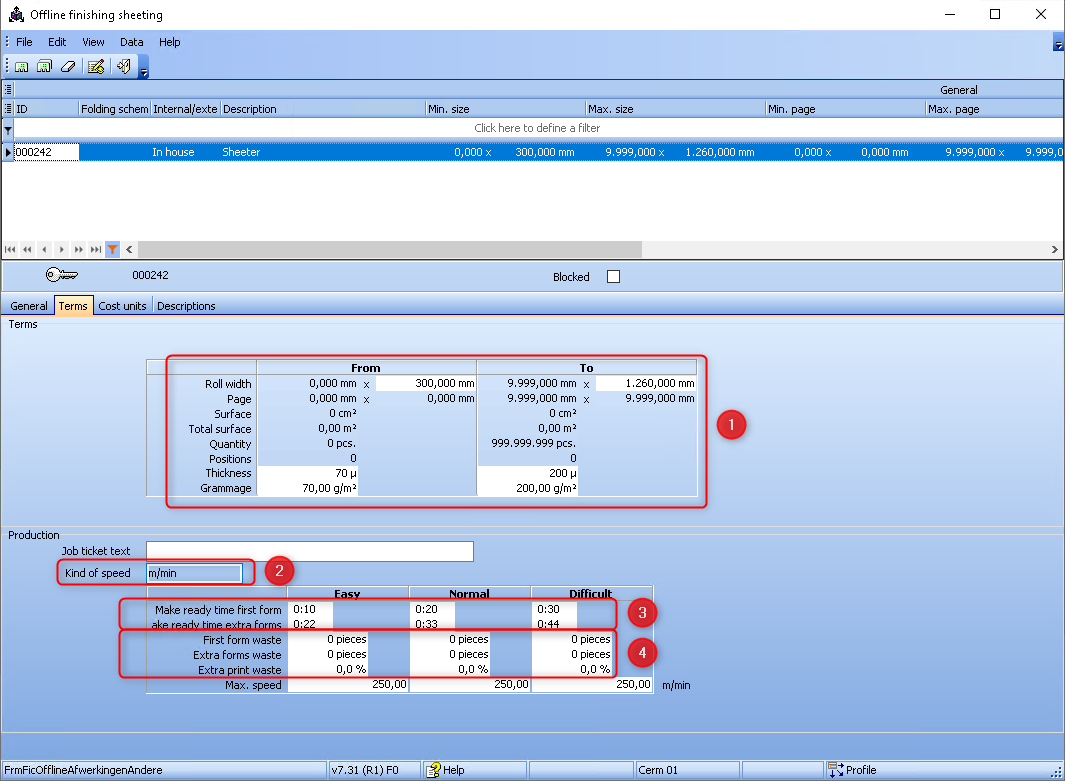This screenshot has width=1066, height=781.
Task: Click the Thickness To 200 µ field
Action: 528,473
